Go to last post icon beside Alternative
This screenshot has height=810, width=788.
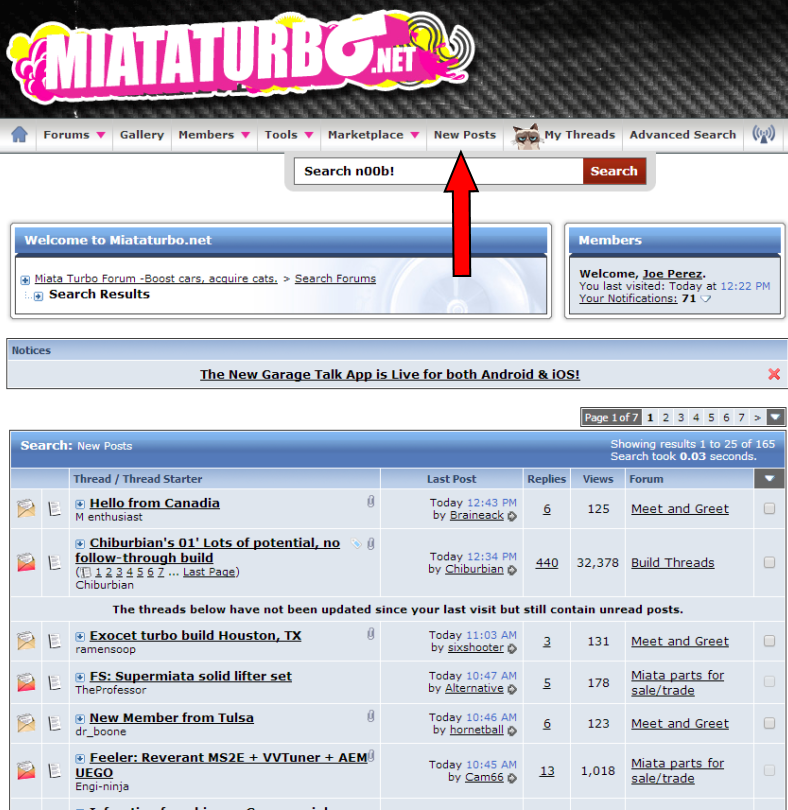point(512,689)
